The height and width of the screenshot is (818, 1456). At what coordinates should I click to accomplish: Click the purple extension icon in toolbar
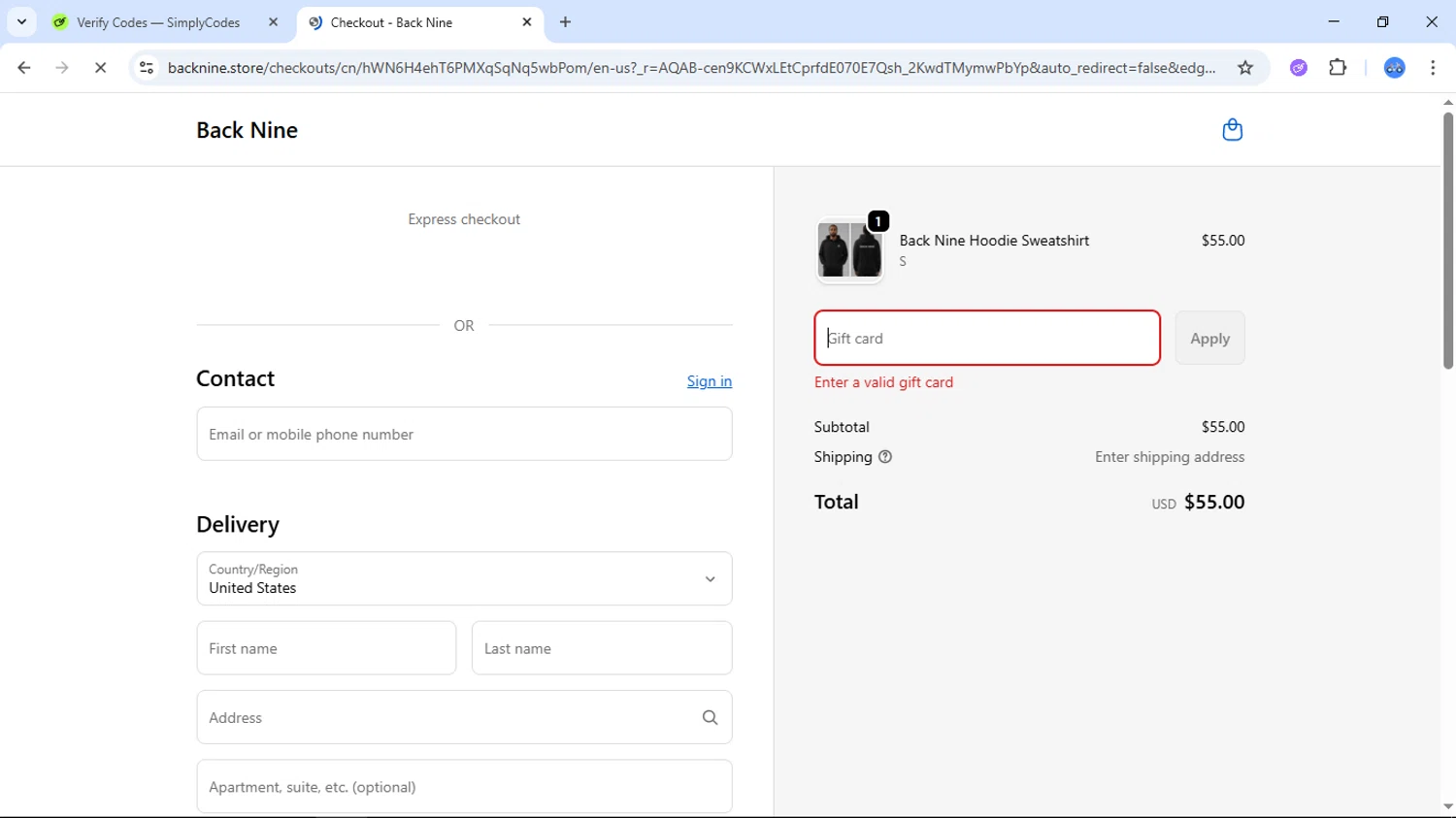[1299, 68]
